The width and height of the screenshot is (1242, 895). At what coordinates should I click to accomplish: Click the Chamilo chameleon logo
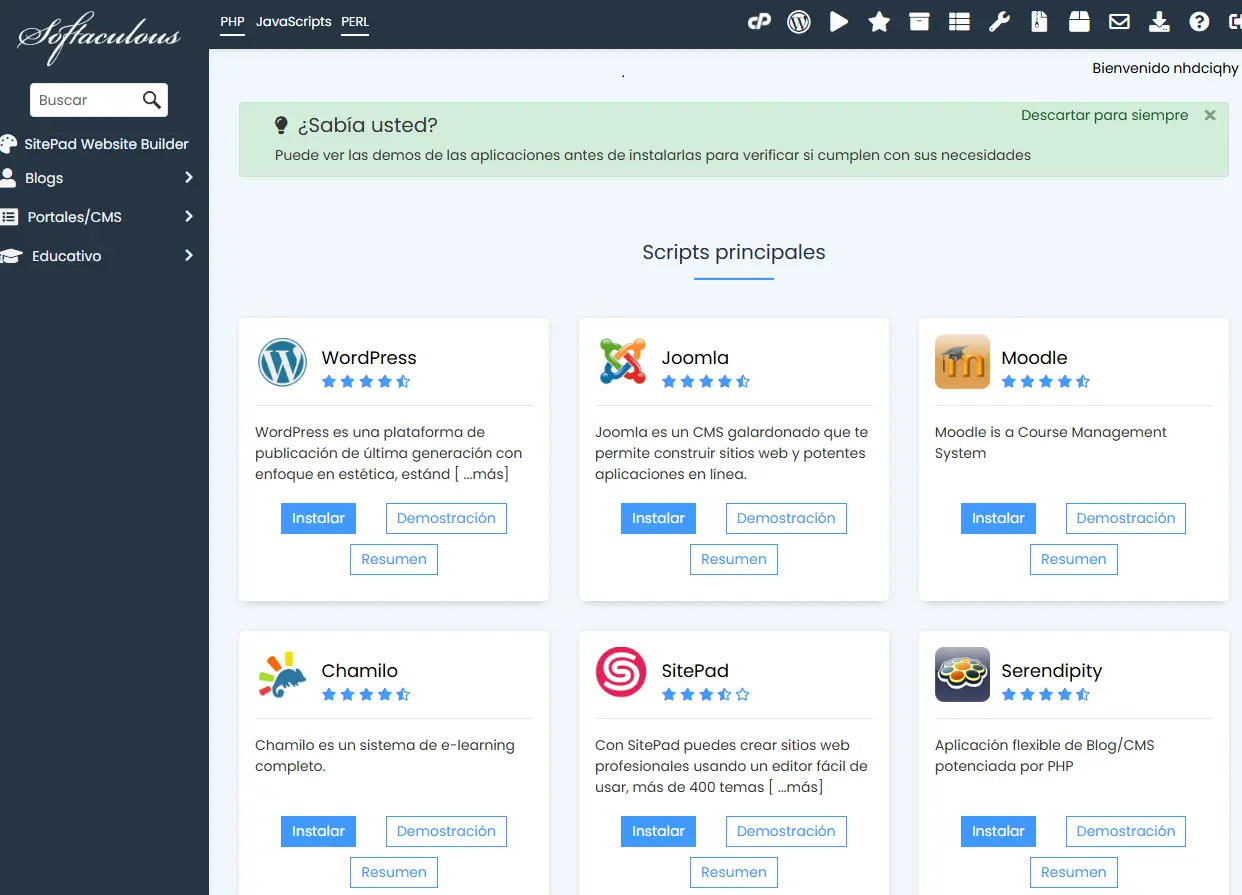[x=282, y=674]
